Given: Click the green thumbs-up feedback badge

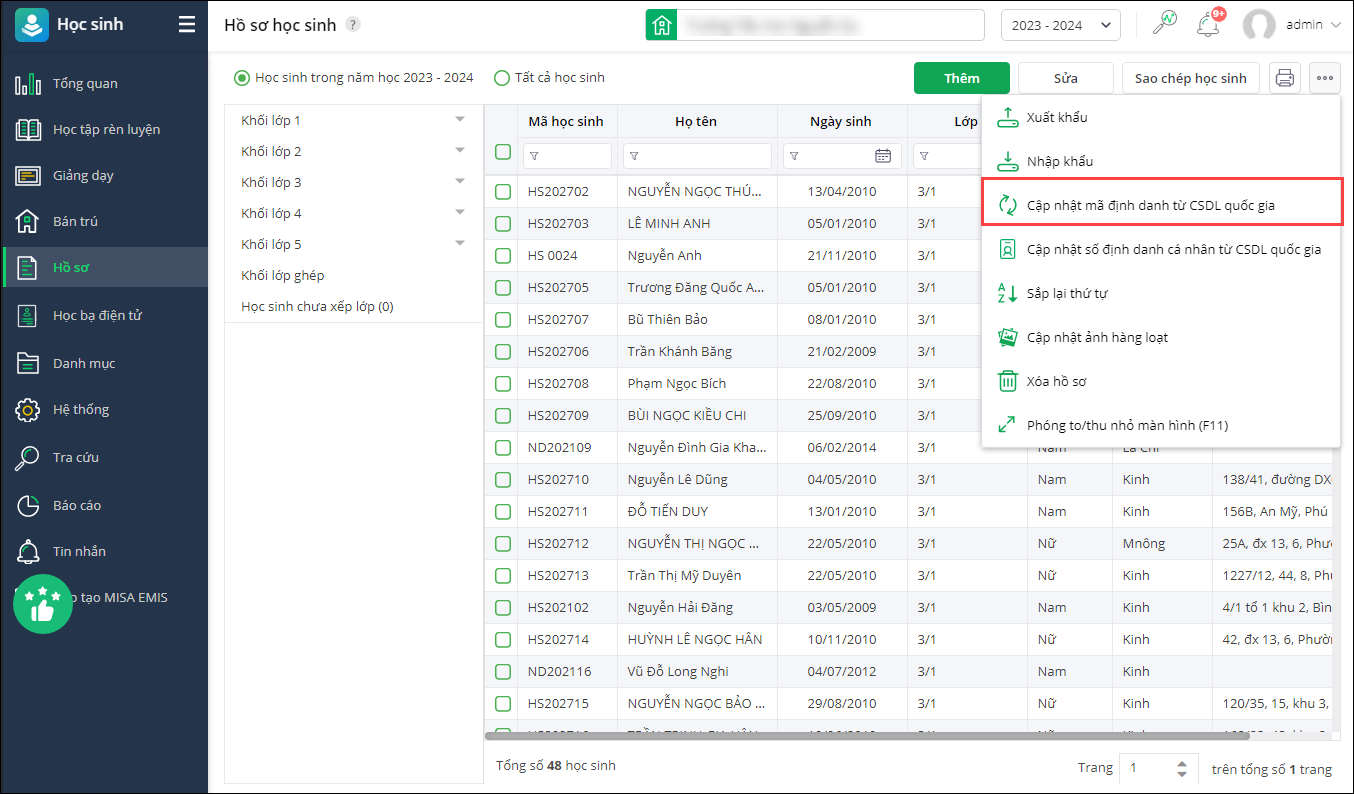Looking at the screenshot, I should click(x=43, y=603).
